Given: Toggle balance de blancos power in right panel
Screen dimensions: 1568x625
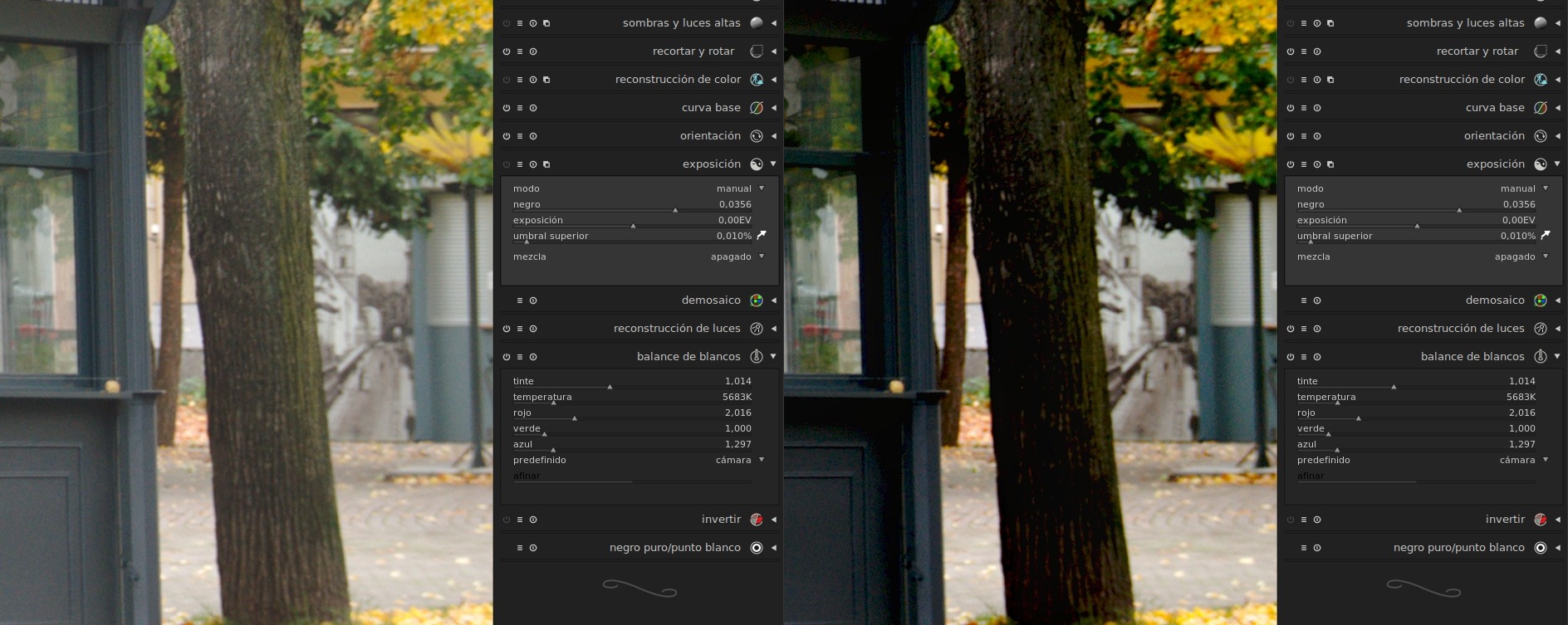Looking at the screenshot, I should pos(1291,357).
